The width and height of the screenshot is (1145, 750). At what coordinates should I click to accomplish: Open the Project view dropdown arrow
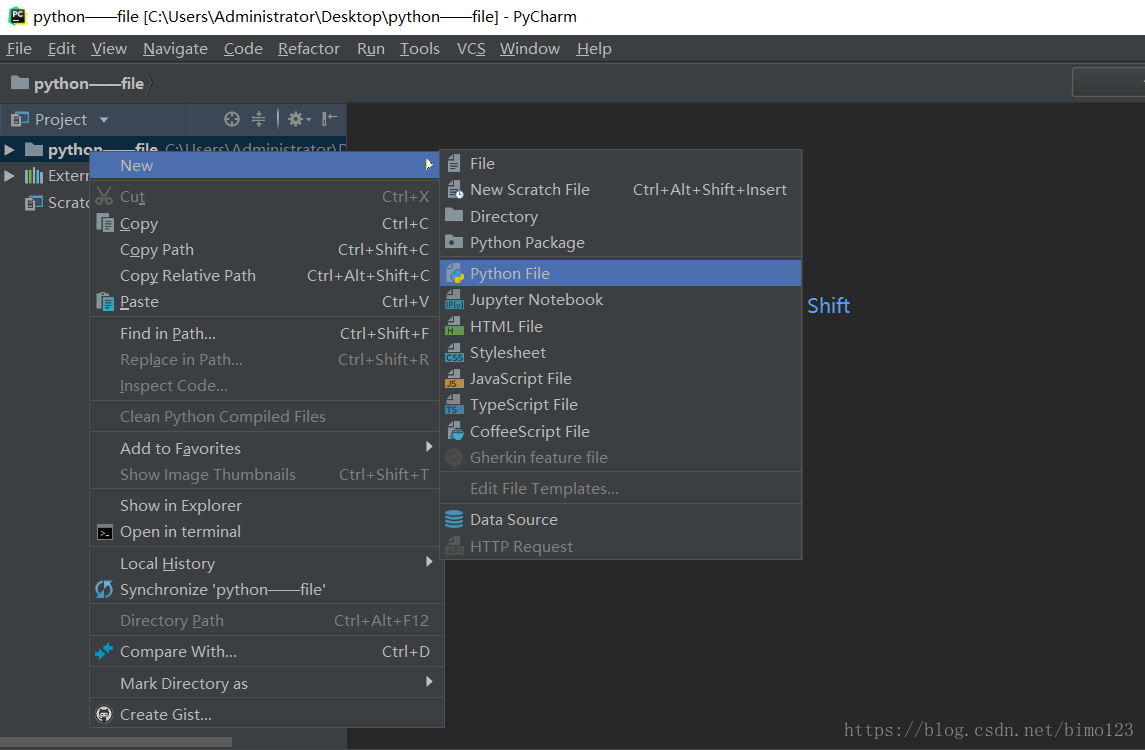(104, 119)
